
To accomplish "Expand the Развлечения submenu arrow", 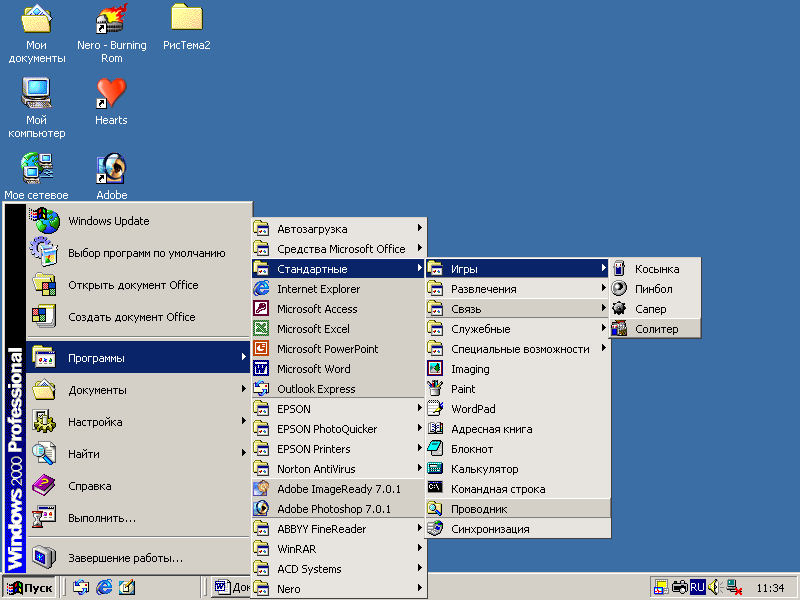I will (x=604, y=288).
